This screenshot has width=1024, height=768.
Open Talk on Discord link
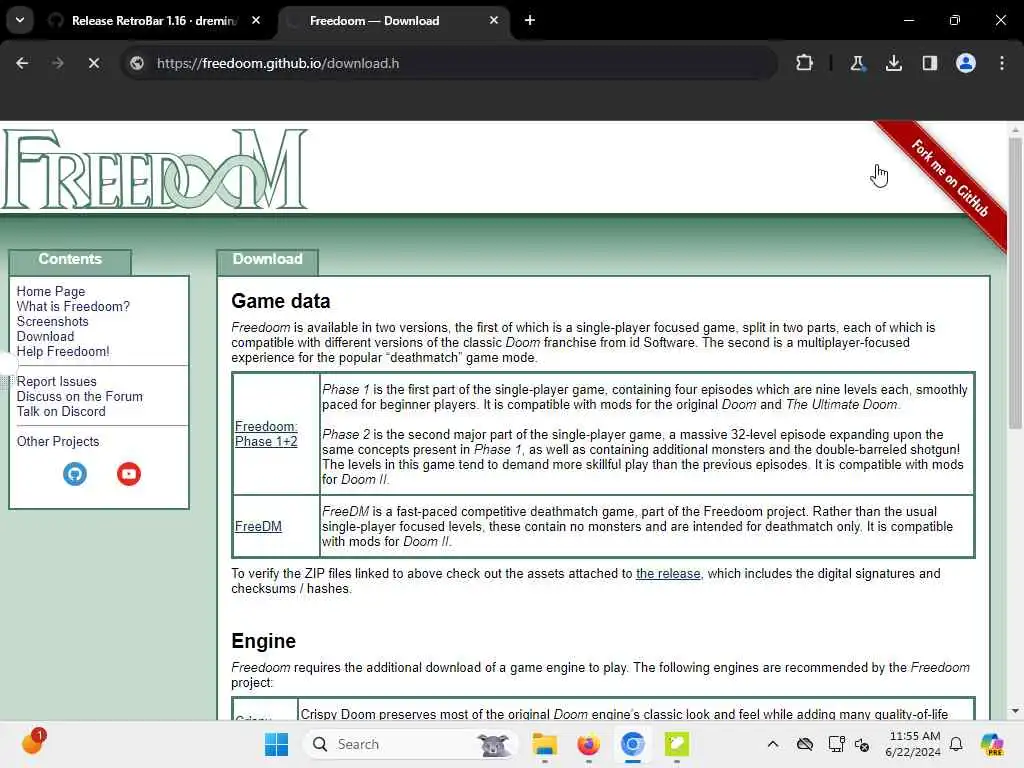coord(61,411)
